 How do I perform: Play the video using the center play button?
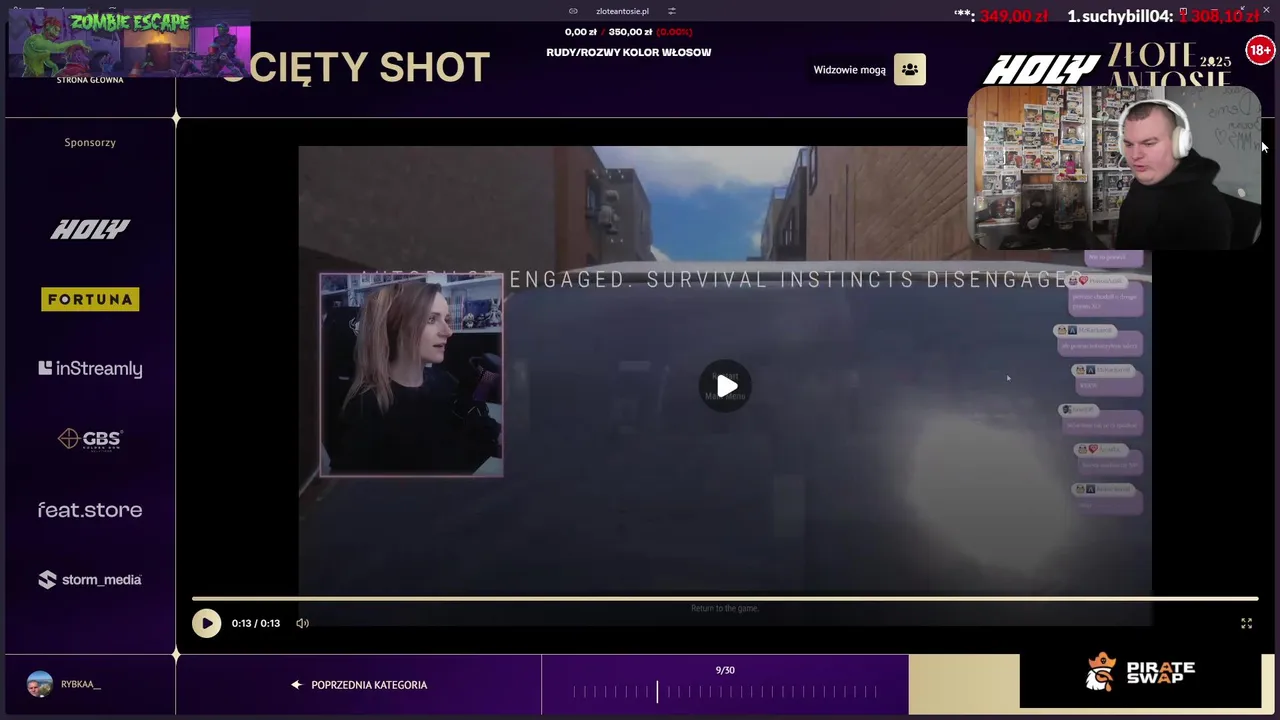click(x=726, y=386)
